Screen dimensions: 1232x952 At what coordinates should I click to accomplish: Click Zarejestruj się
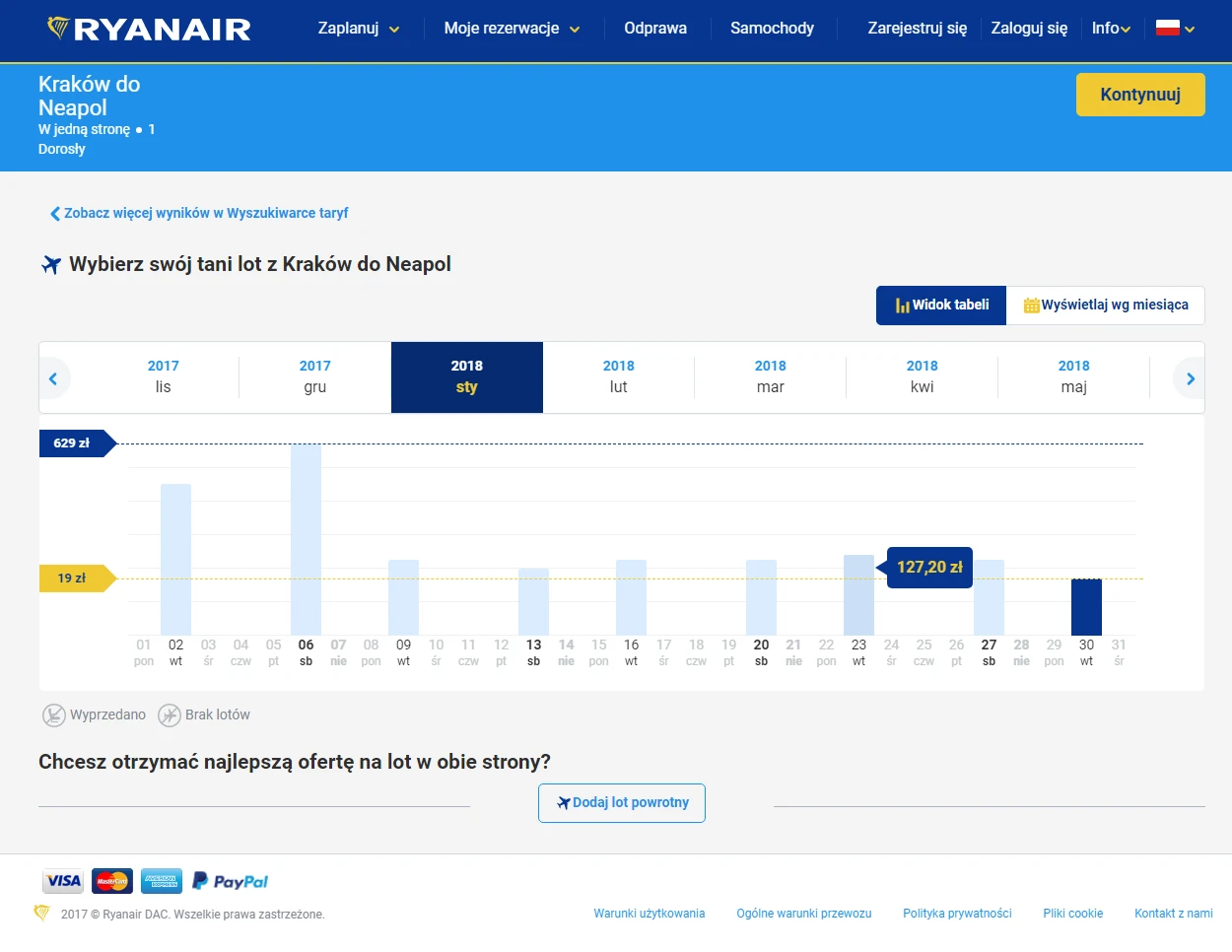tap(917, 29)
